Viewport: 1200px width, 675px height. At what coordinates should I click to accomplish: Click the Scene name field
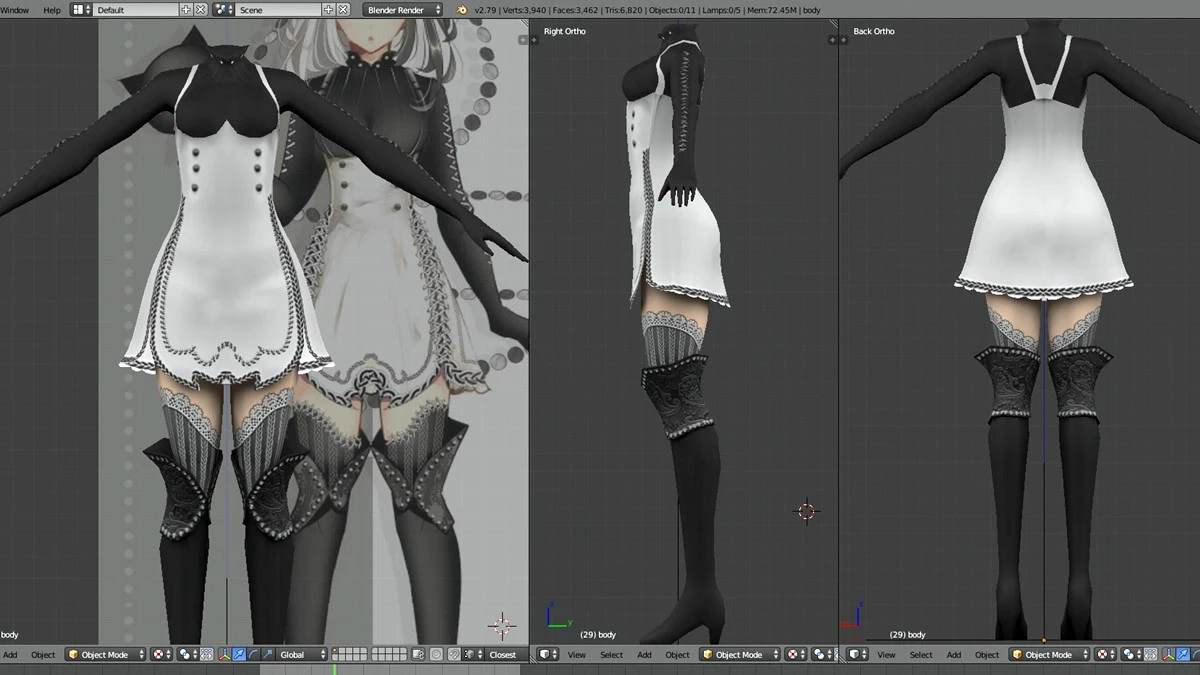[279, 10]
